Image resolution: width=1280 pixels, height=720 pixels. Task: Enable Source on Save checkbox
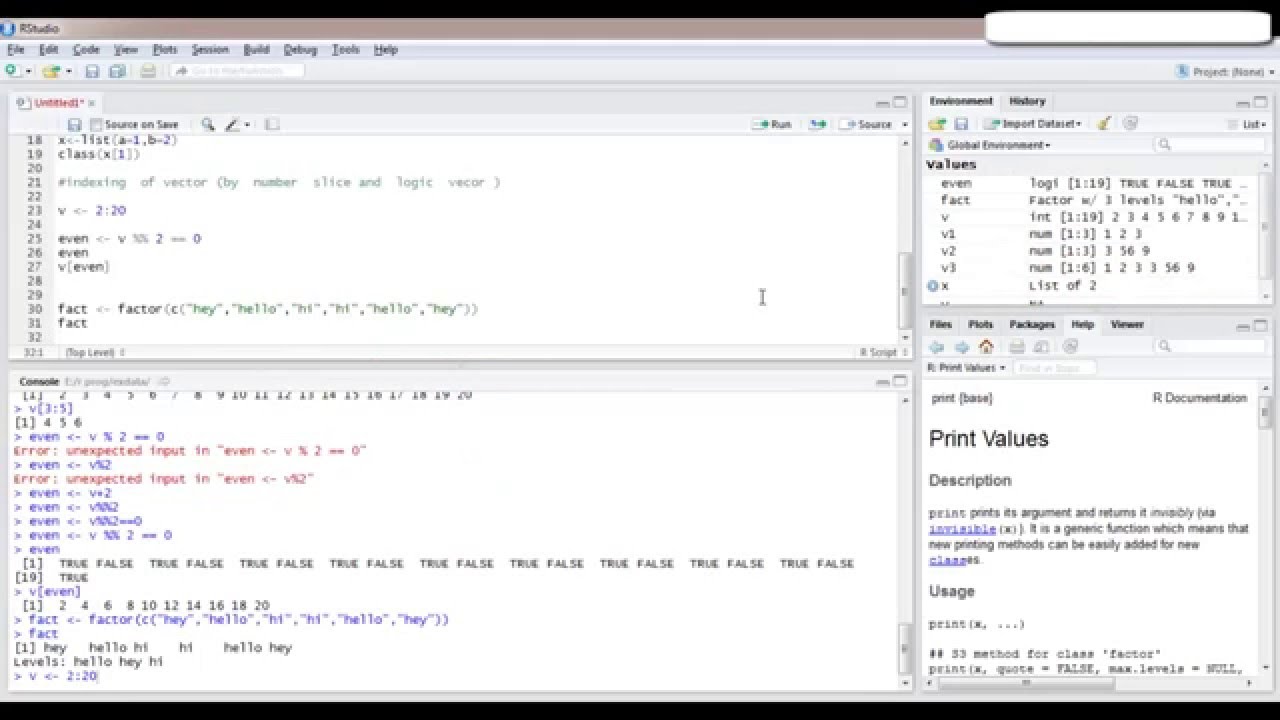click(96, 125)
